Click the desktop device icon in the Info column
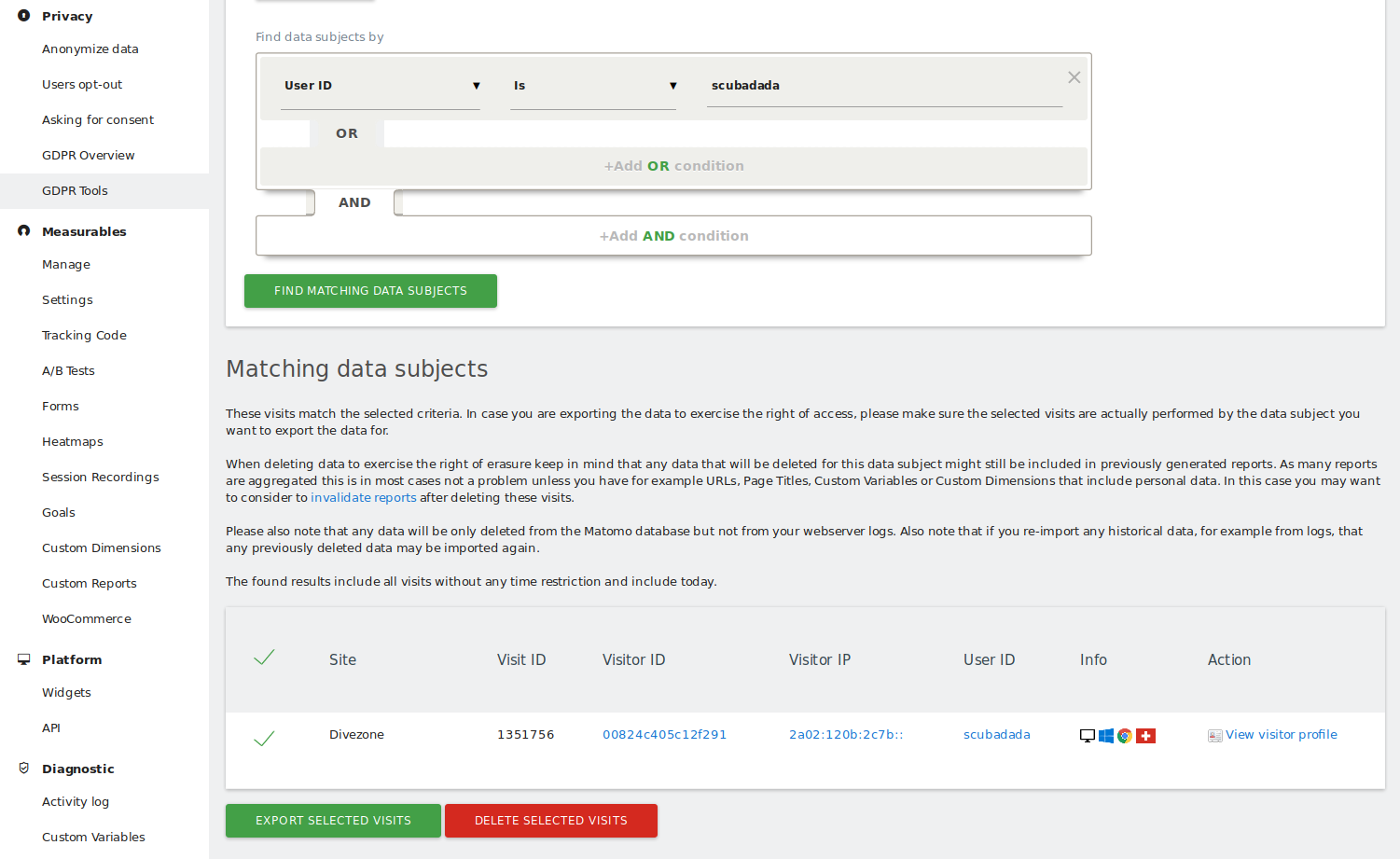This screenshot has height=859, width=1400. click(1087, 735)
